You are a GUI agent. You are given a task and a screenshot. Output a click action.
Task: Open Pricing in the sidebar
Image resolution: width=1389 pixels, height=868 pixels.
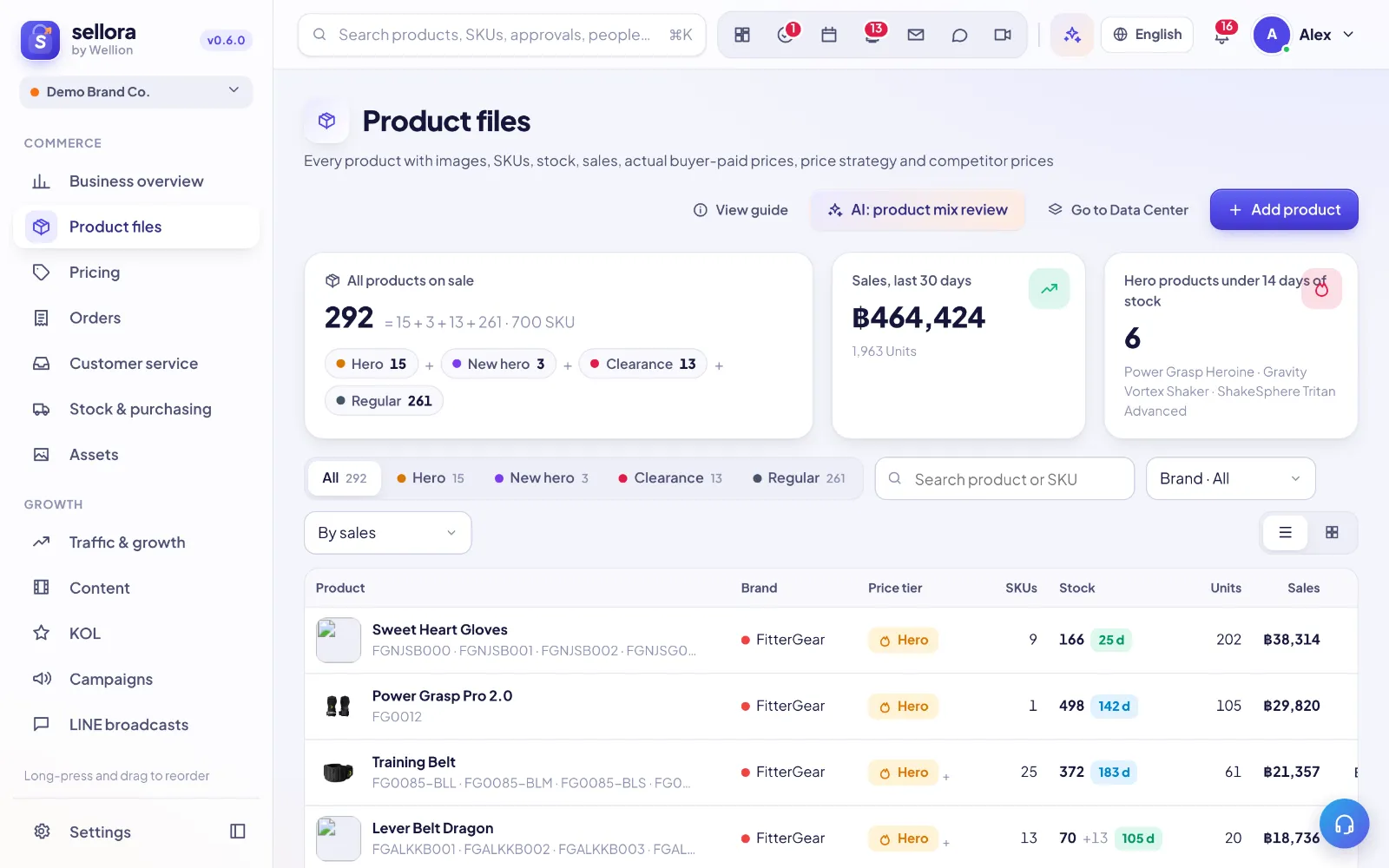136,273
